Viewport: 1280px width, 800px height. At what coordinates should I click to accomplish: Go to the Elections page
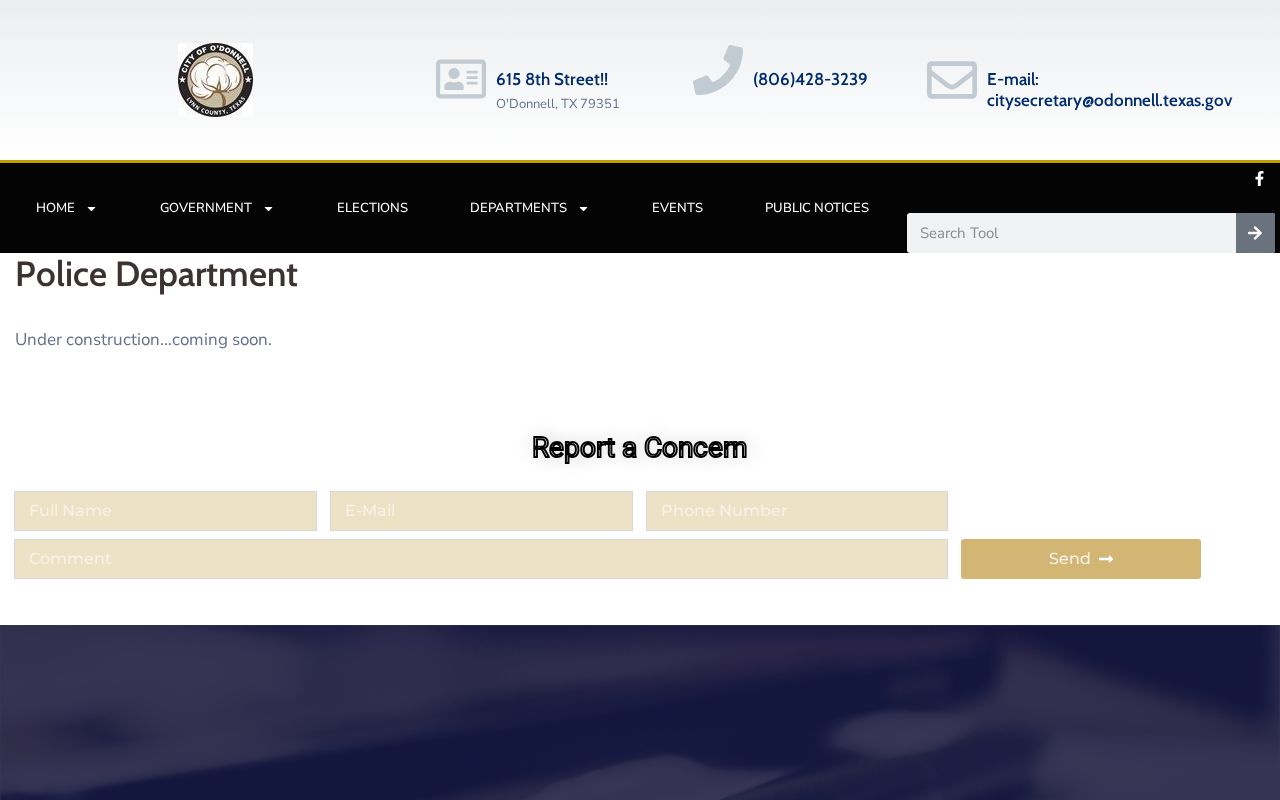click(x=372, y=208)
